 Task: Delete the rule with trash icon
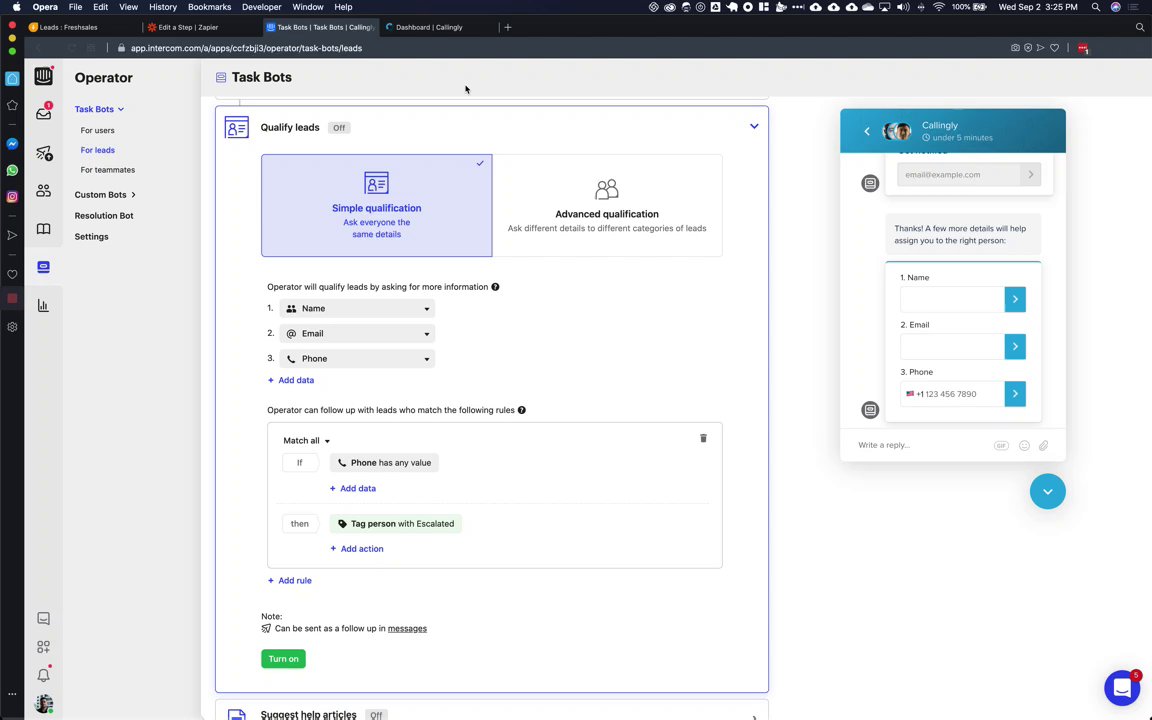coord(703,438)
